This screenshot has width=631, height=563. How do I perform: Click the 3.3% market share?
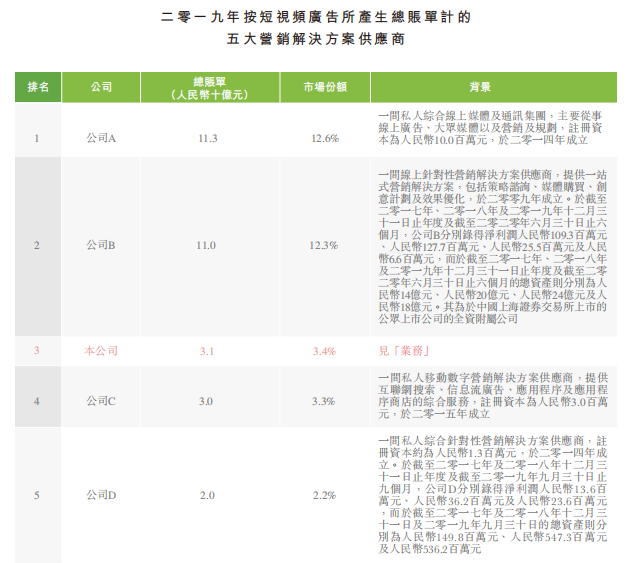(x=324, y=402)
